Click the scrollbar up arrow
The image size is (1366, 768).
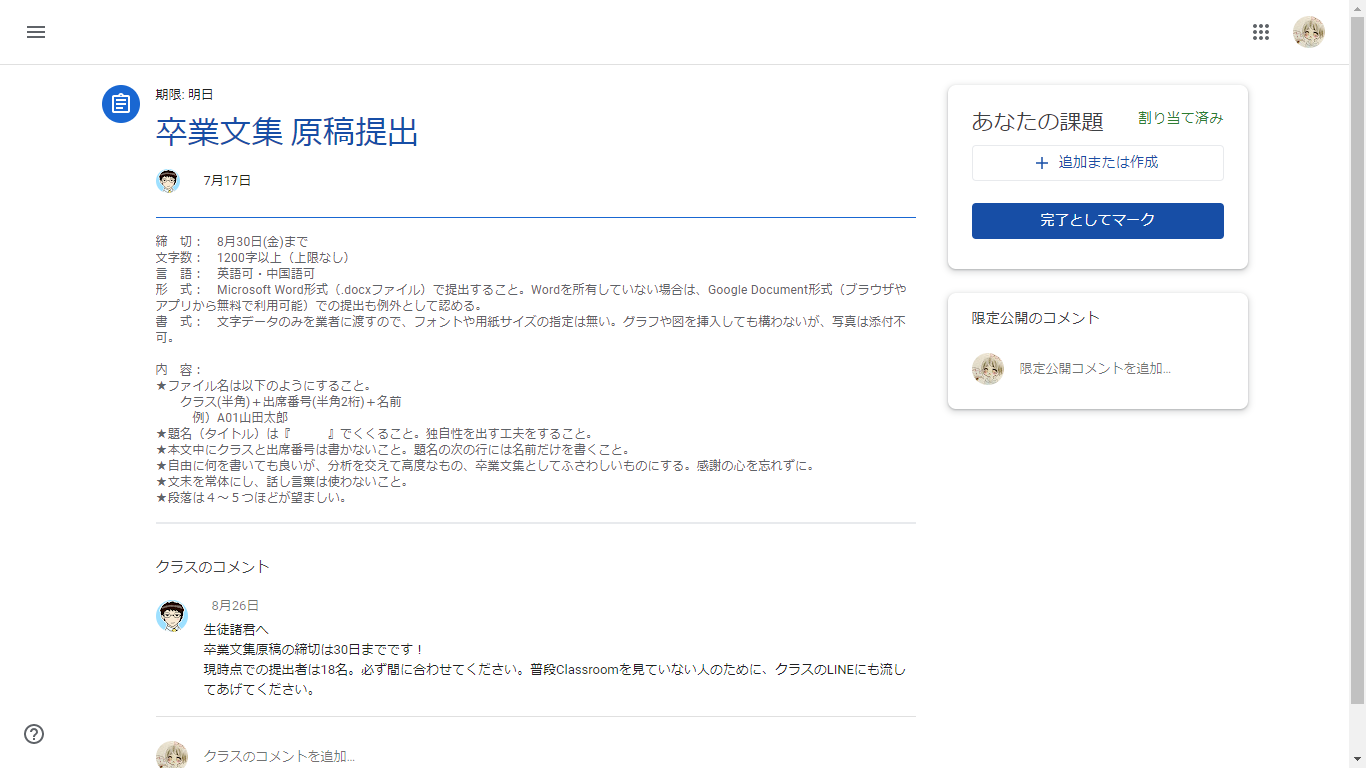click(1357, 7)
